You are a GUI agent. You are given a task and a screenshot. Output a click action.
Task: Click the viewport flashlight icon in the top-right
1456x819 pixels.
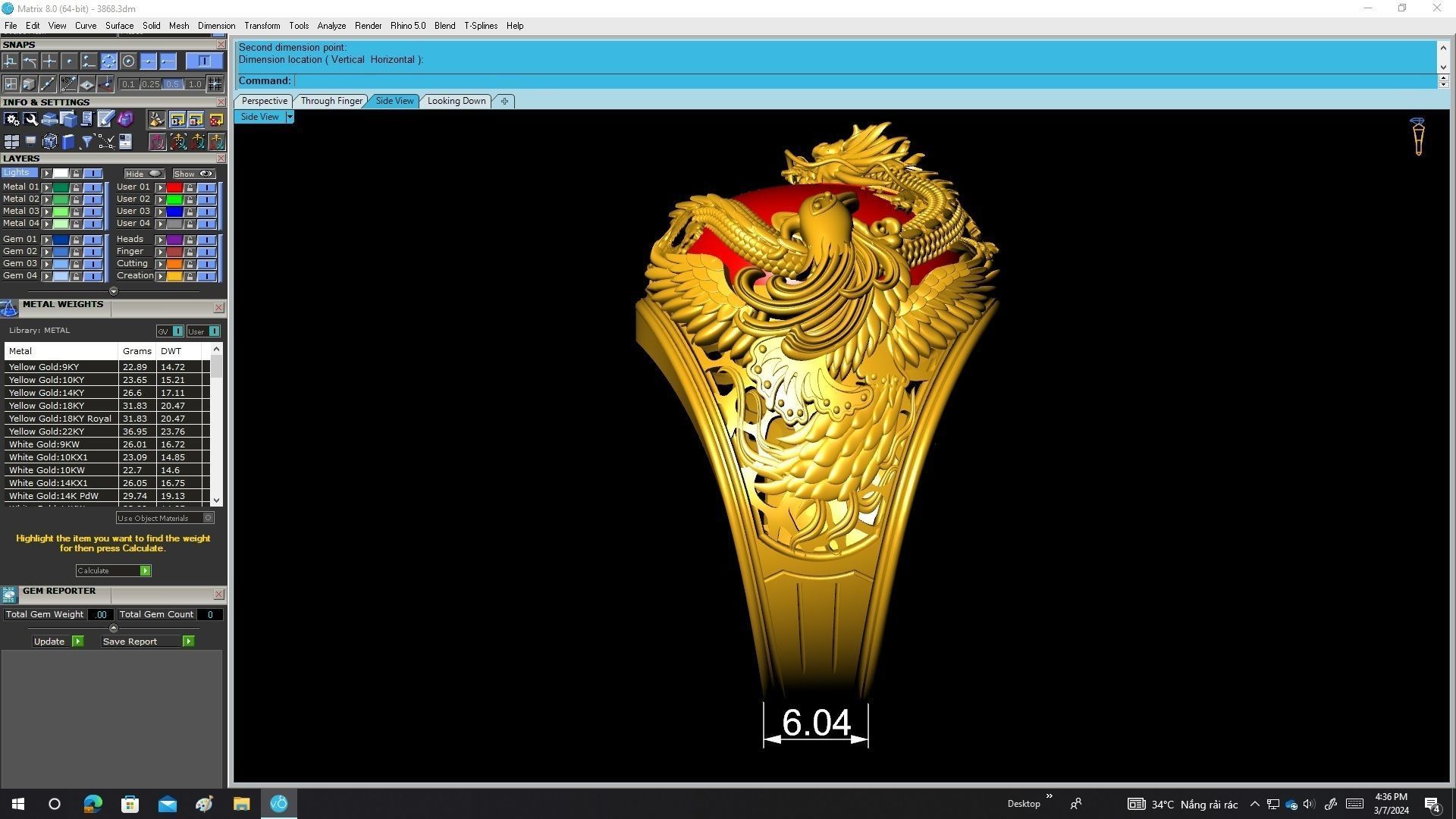pos(1418,136)
